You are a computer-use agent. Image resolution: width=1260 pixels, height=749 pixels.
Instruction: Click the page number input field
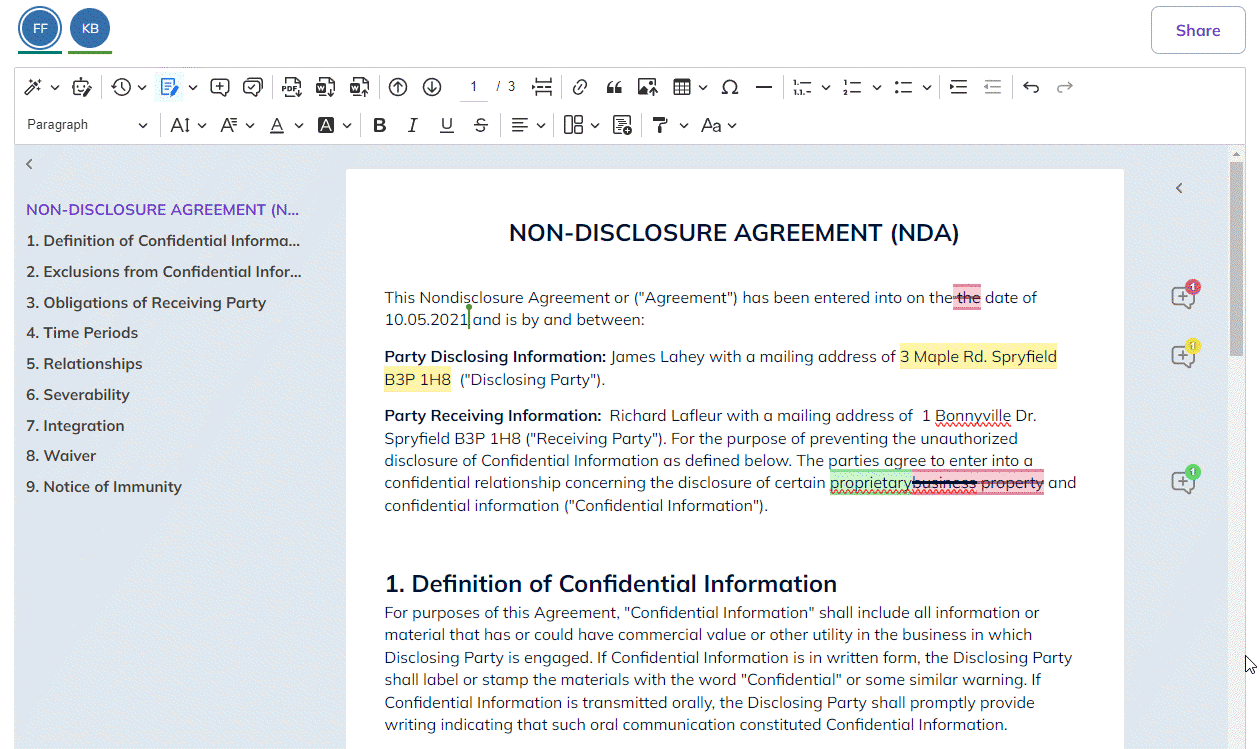pyautogui.click(x=474, y=87)
